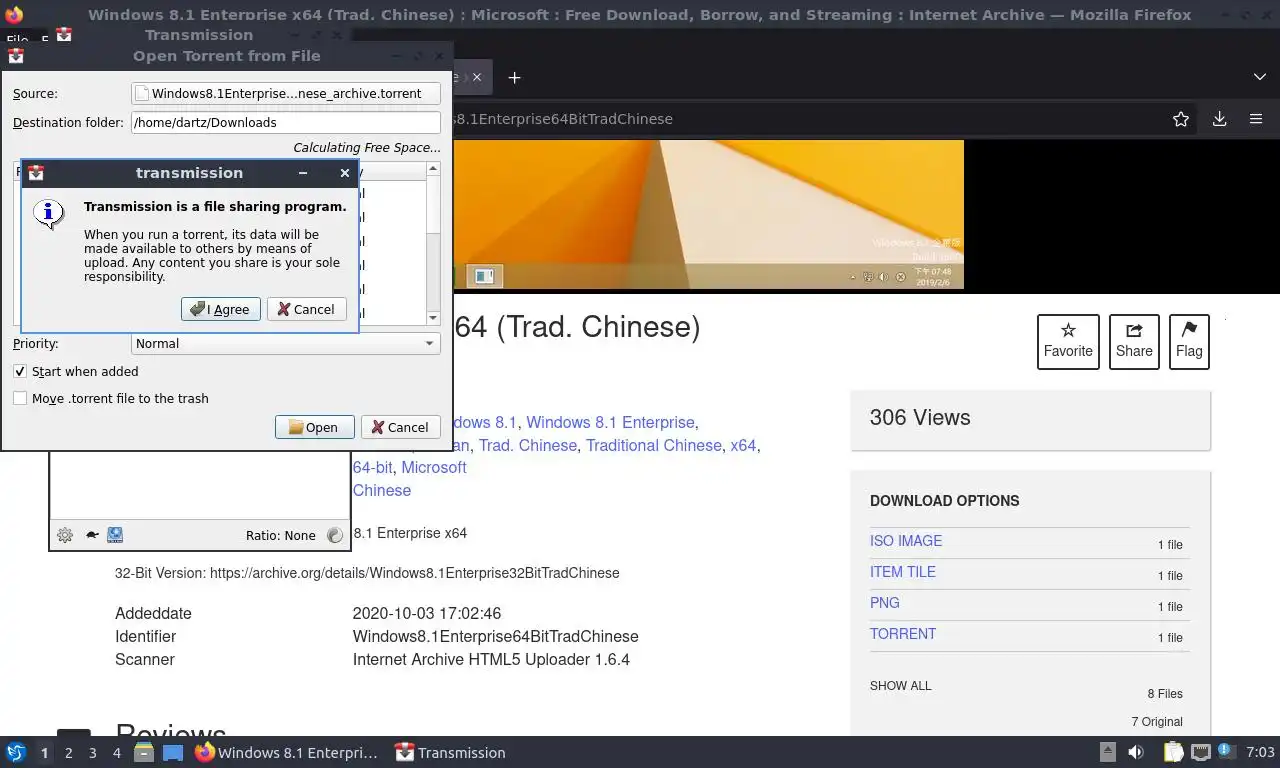
Task: Click the Microsoft topic link
Action: [x=434, y=467]
